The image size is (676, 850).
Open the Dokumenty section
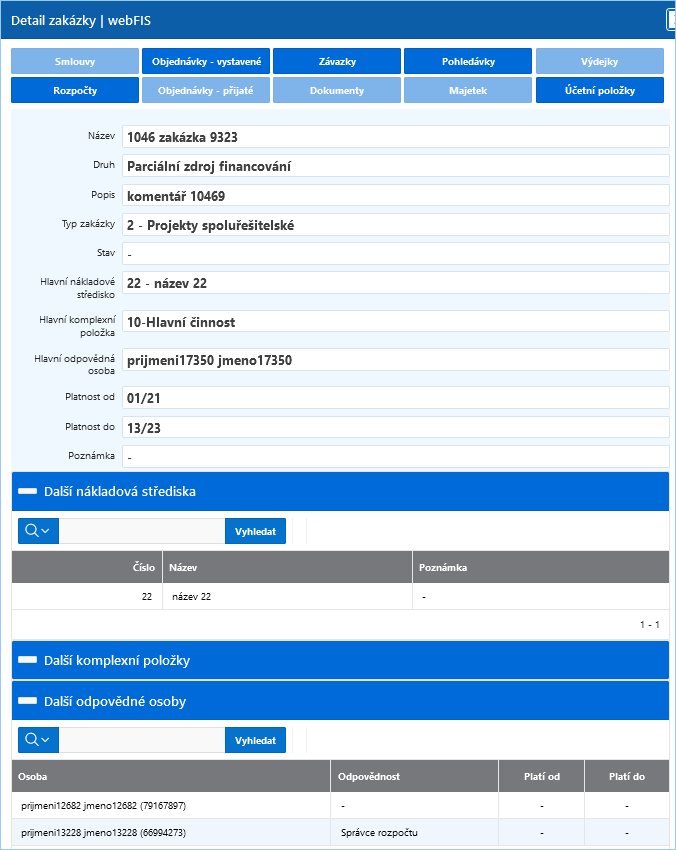(337, 90)
